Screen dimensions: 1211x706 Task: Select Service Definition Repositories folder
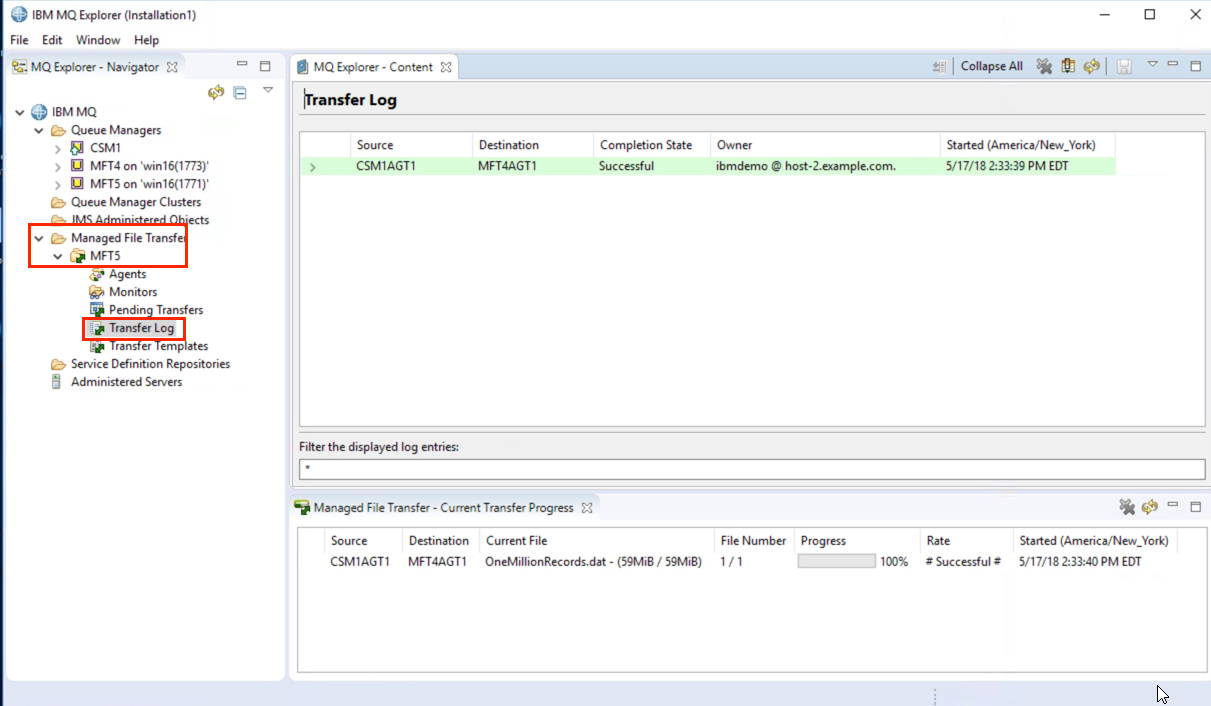coord(150,364)
